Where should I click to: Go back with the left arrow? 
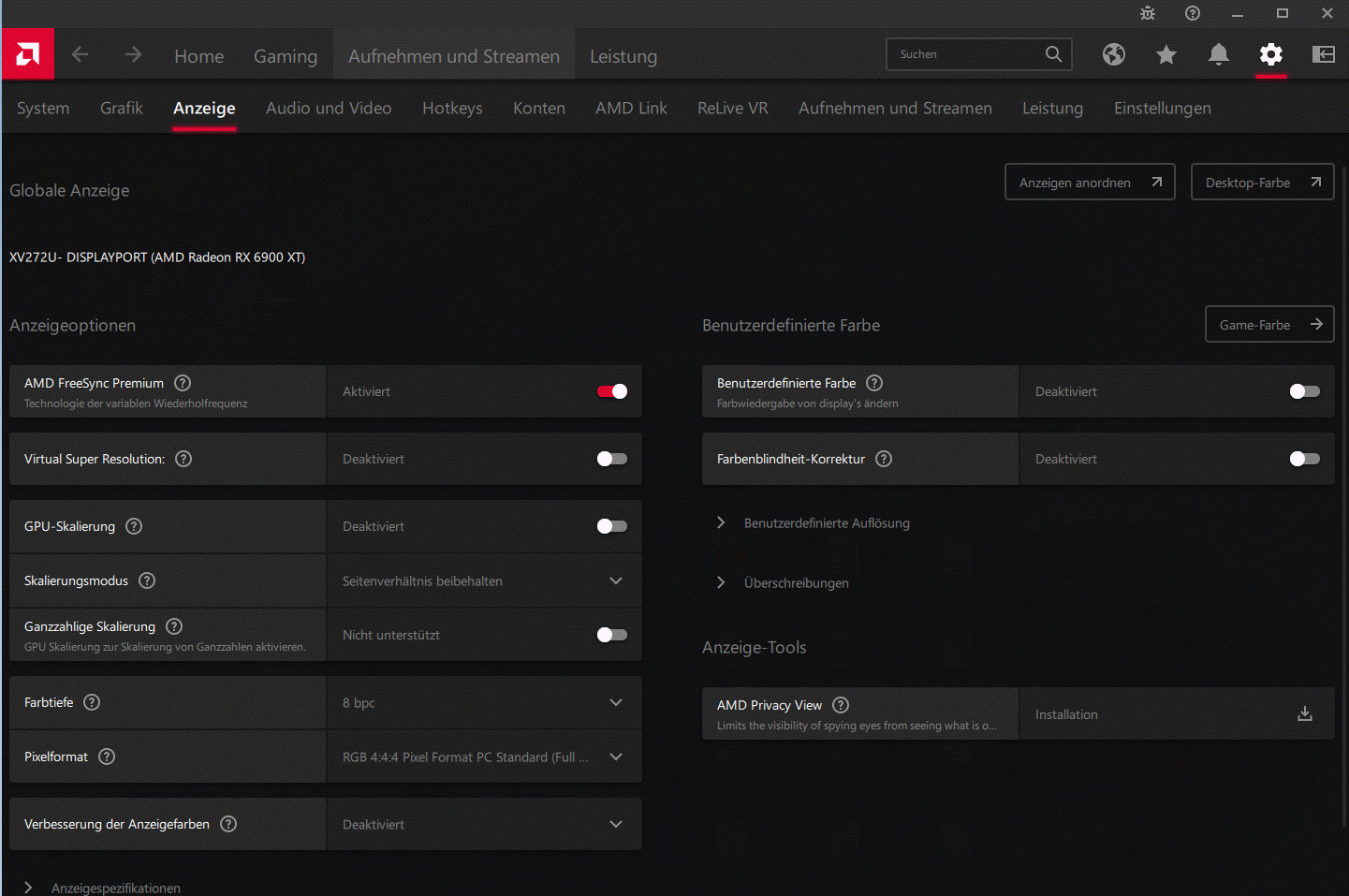click(x=80, y=55)
